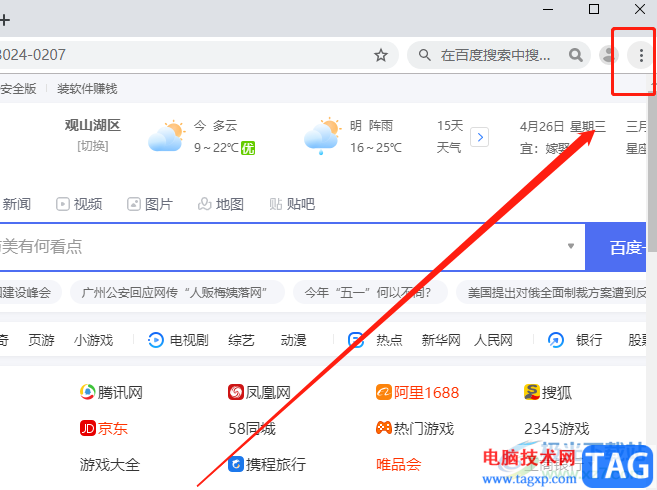Open the 腾讯网 site link
The height and width of the screenshot is (490, 657).
tap(111, 392)
